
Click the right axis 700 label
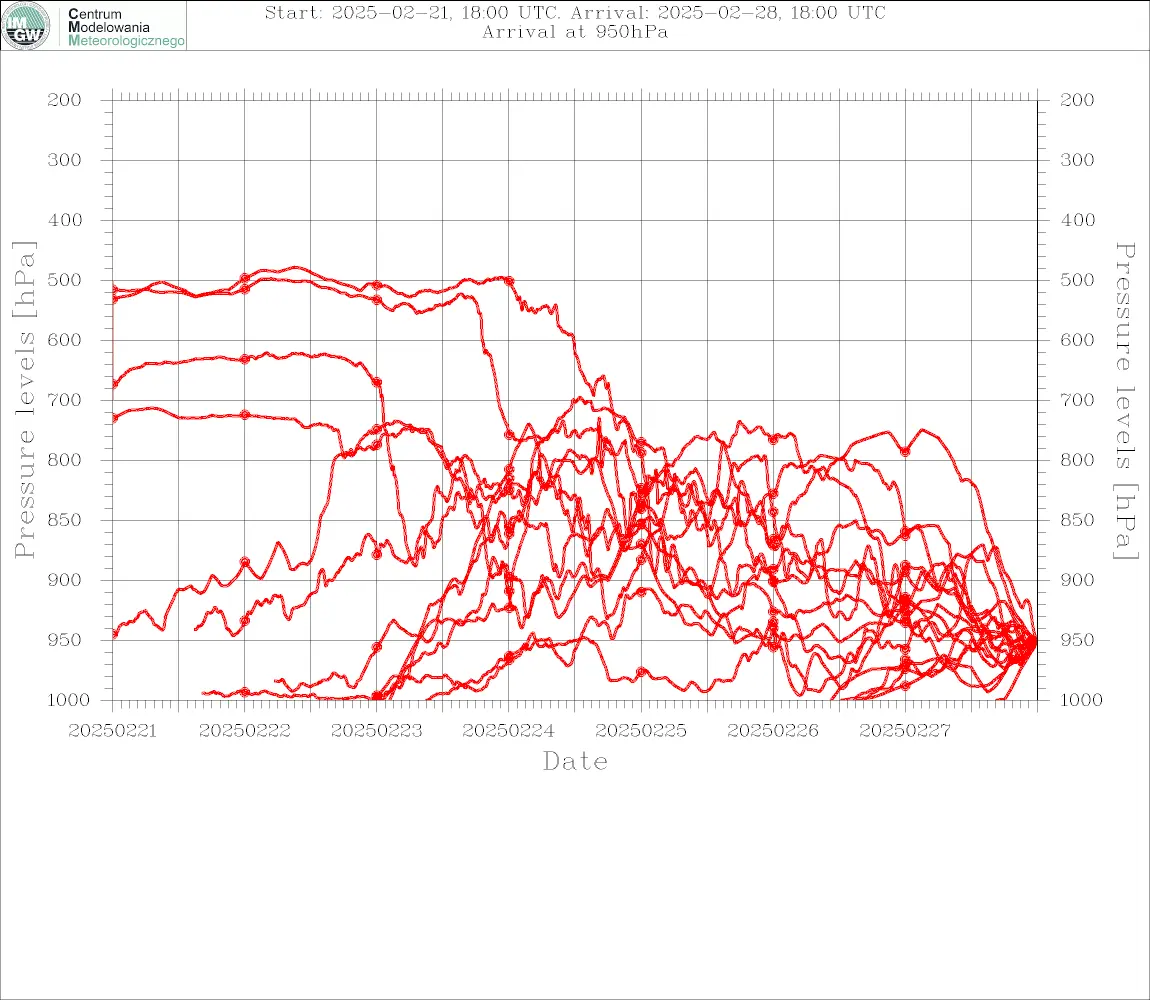point(1077,401)
